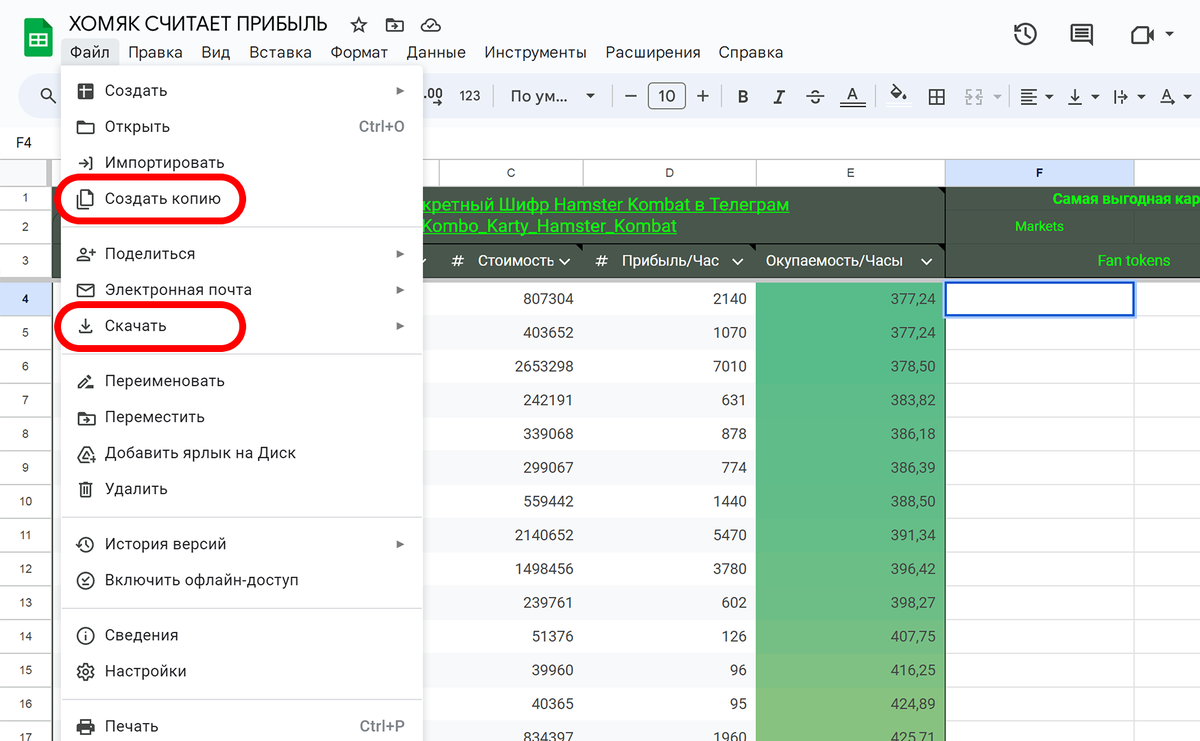The image size is (1200, 741).
Task: Follow the Kombo_Karty_Hamster_Kombat link
Action: pos(550,226)
